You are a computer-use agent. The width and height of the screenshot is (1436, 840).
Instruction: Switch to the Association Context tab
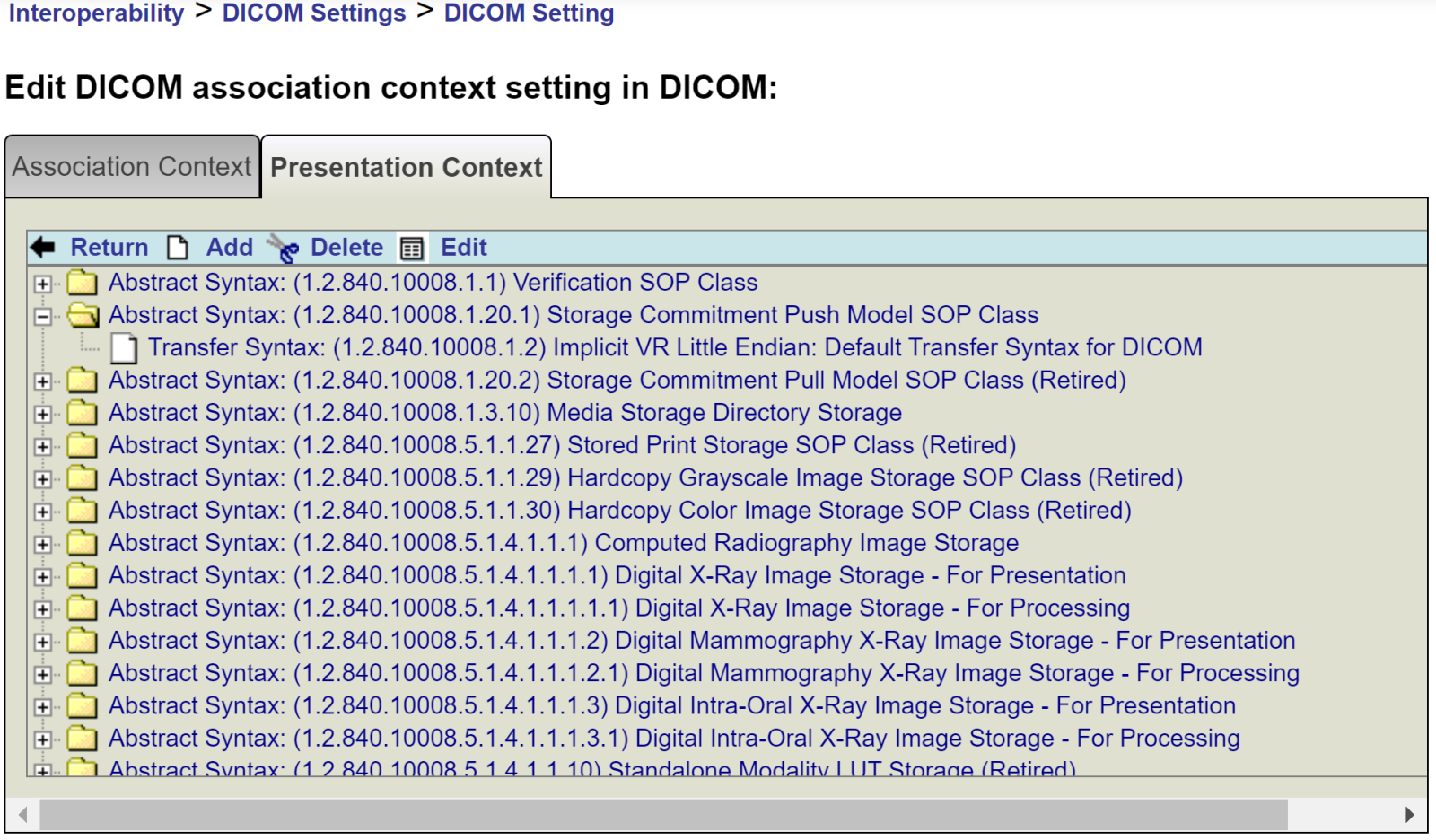point(132,167)
